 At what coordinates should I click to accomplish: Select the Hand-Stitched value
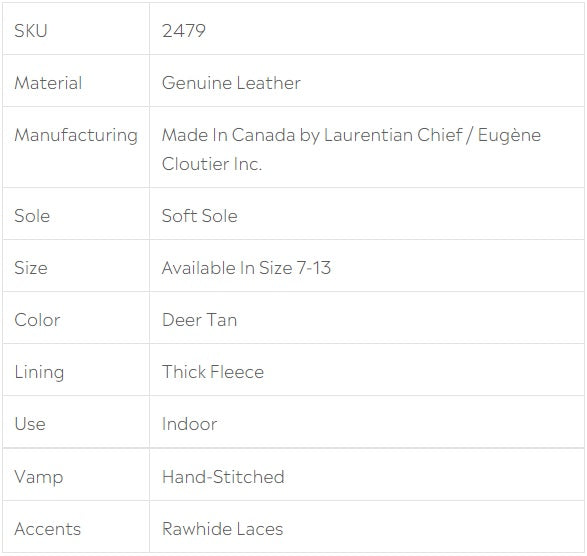click(223, 477)
